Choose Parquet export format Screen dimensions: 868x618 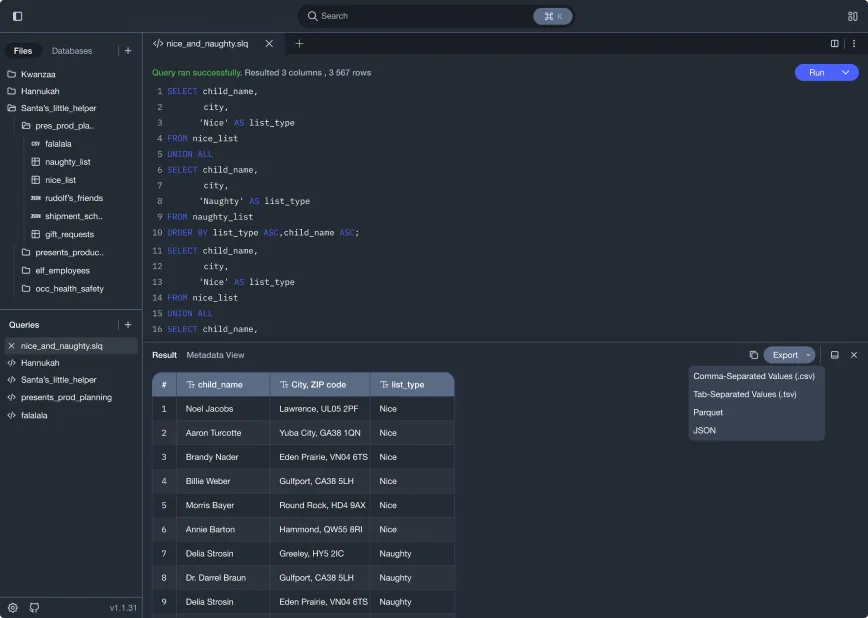pyautogui.click(x=708, y=413)
